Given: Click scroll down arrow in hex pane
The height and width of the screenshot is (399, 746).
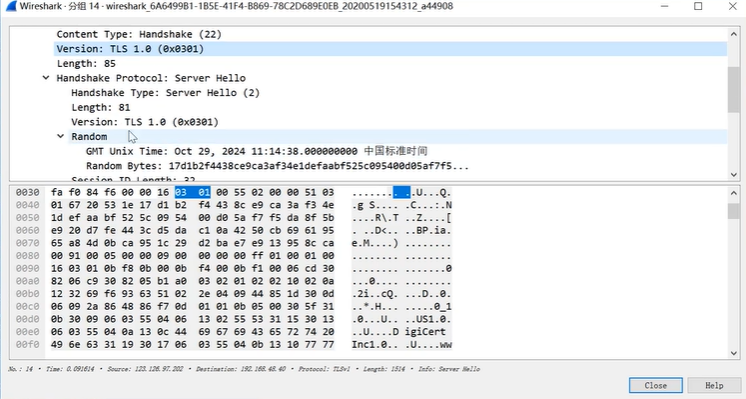Looking at the screenshot, I should [733, 353].
